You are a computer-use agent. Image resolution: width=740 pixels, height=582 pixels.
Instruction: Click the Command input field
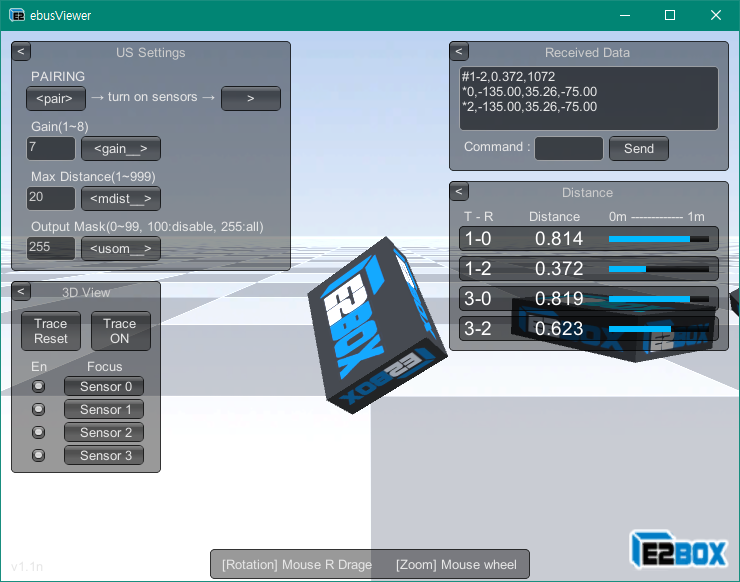(x=569, y=149)
